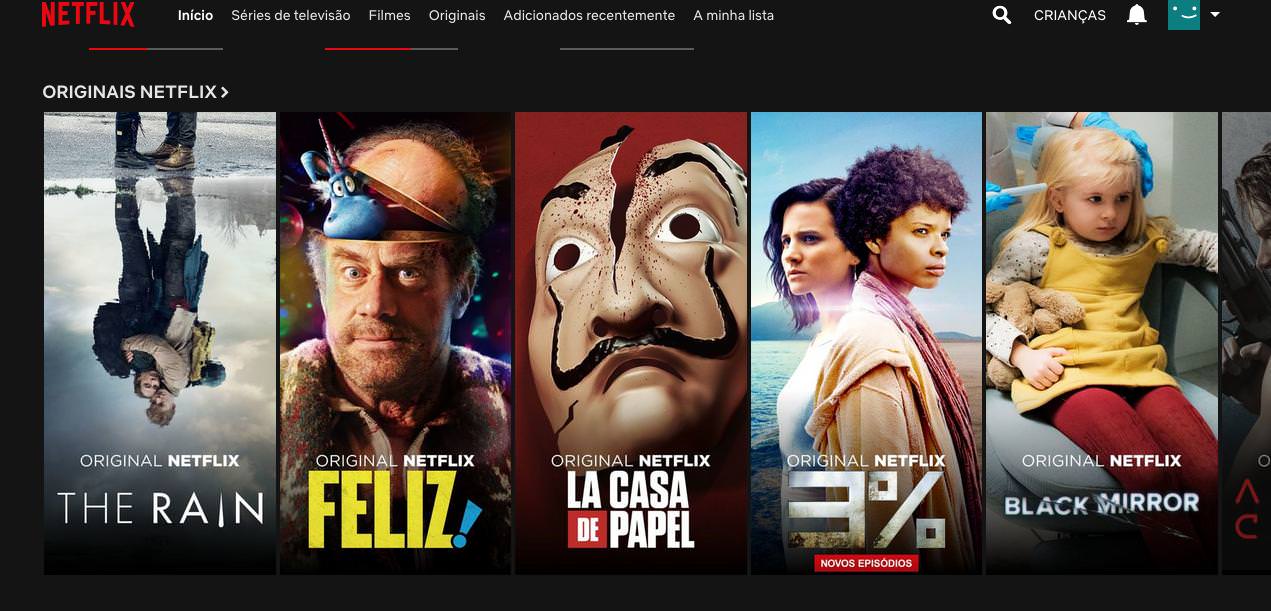Expand the profile dropdown arrow
The width and height of the screenshot is (1271, 611).
[1215, 15]
